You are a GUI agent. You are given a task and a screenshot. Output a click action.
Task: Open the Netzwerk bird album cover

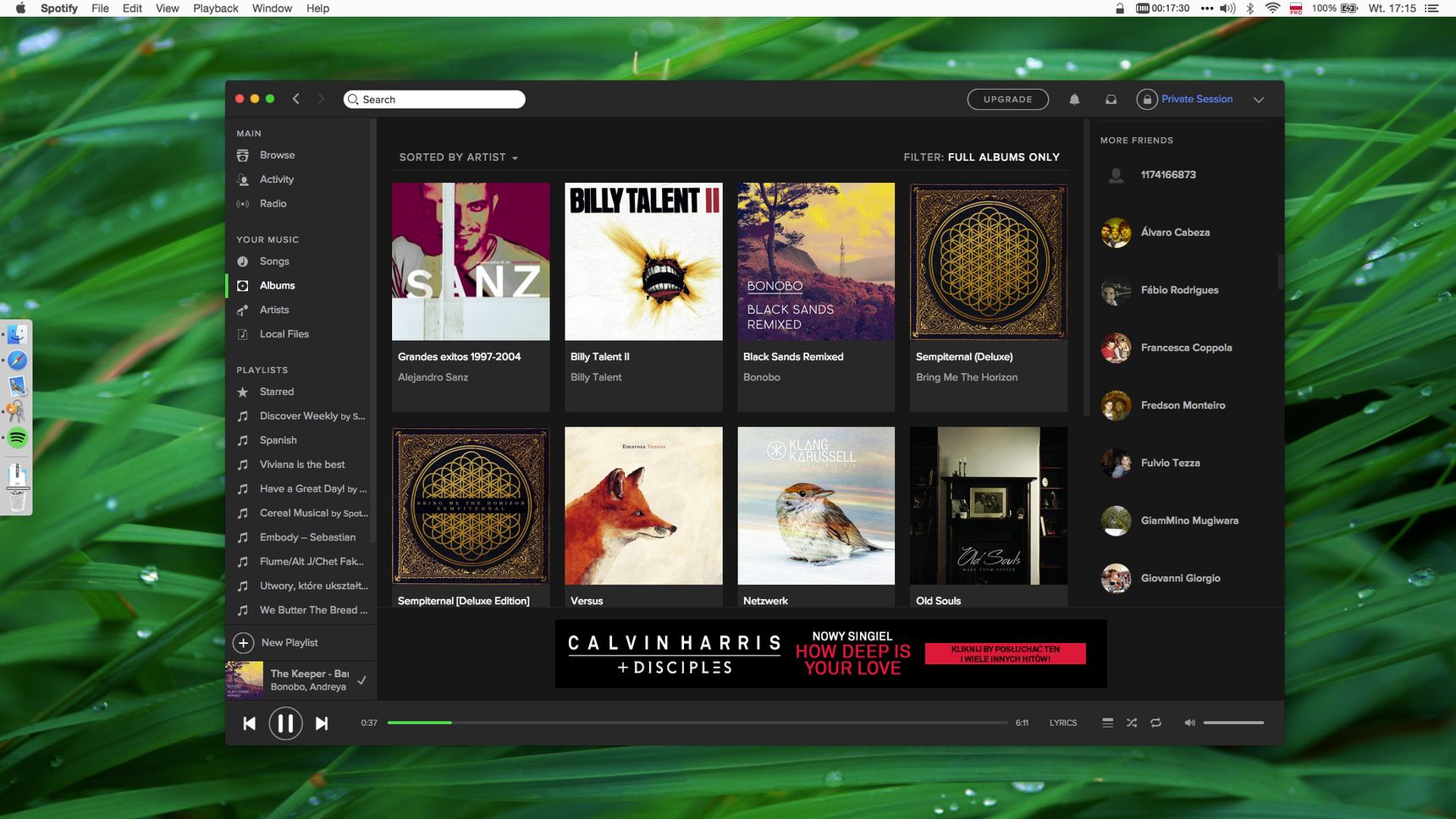coord(816,506)
